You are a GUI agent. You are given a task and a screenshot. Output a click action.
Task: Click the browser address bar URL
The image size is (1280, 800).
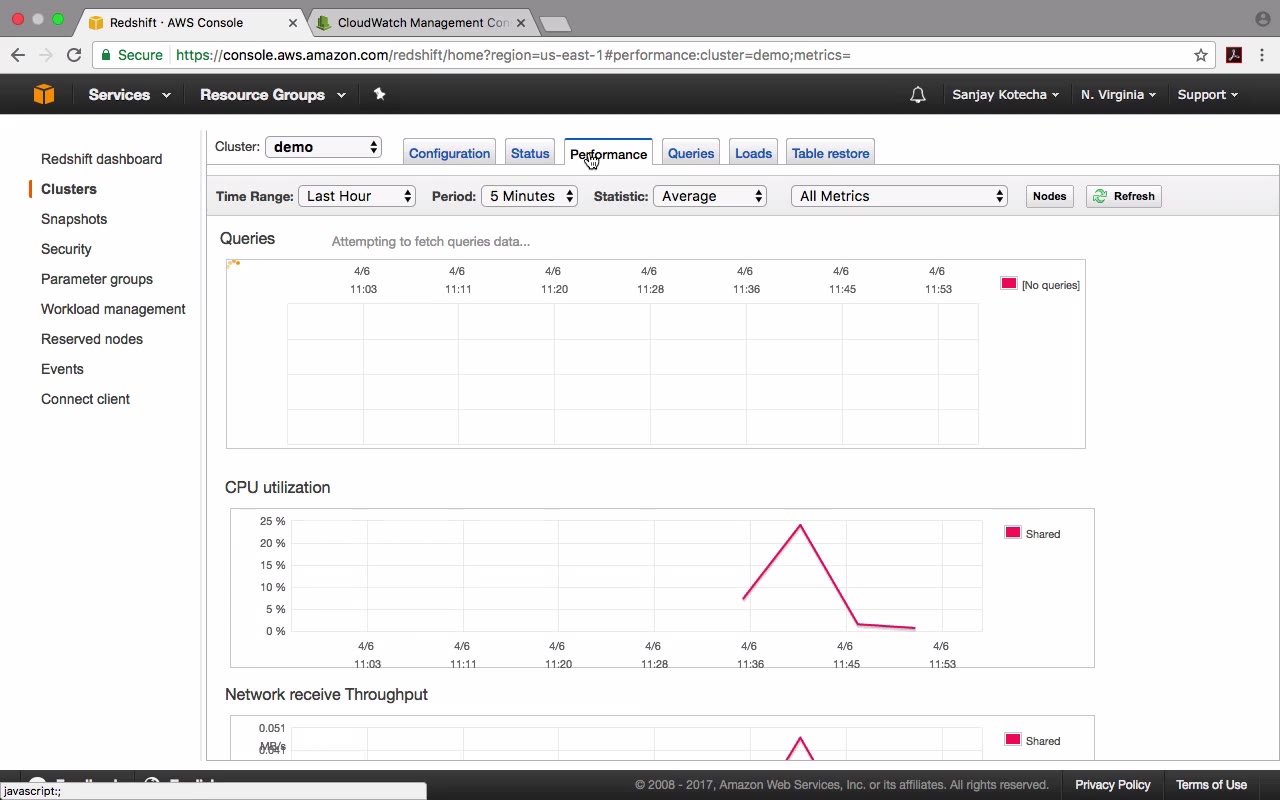513,55
